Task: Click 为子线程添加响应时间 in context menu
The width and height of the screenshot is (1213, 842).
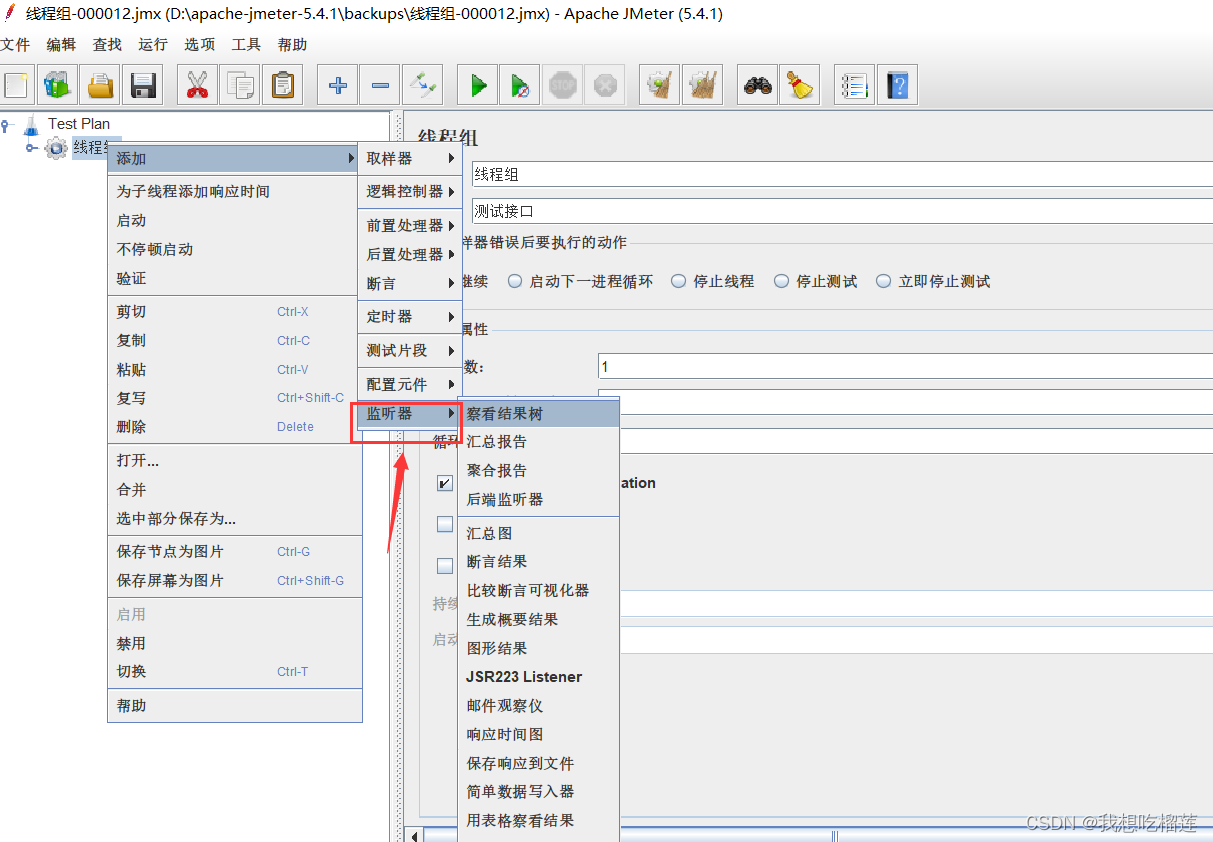Action: click(234, 192)
